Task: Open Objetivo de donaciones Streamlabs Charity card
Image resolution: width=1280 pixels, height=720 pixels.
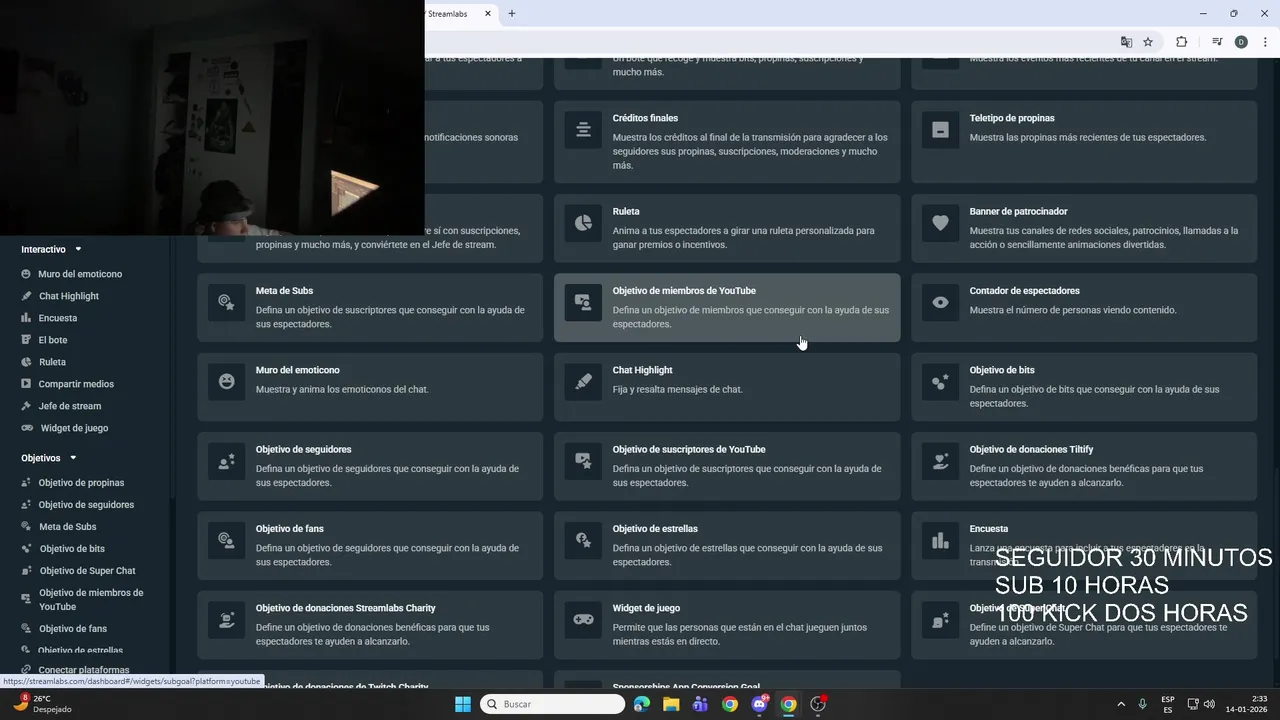Action: pyautogui.click(x=370, y=624)
